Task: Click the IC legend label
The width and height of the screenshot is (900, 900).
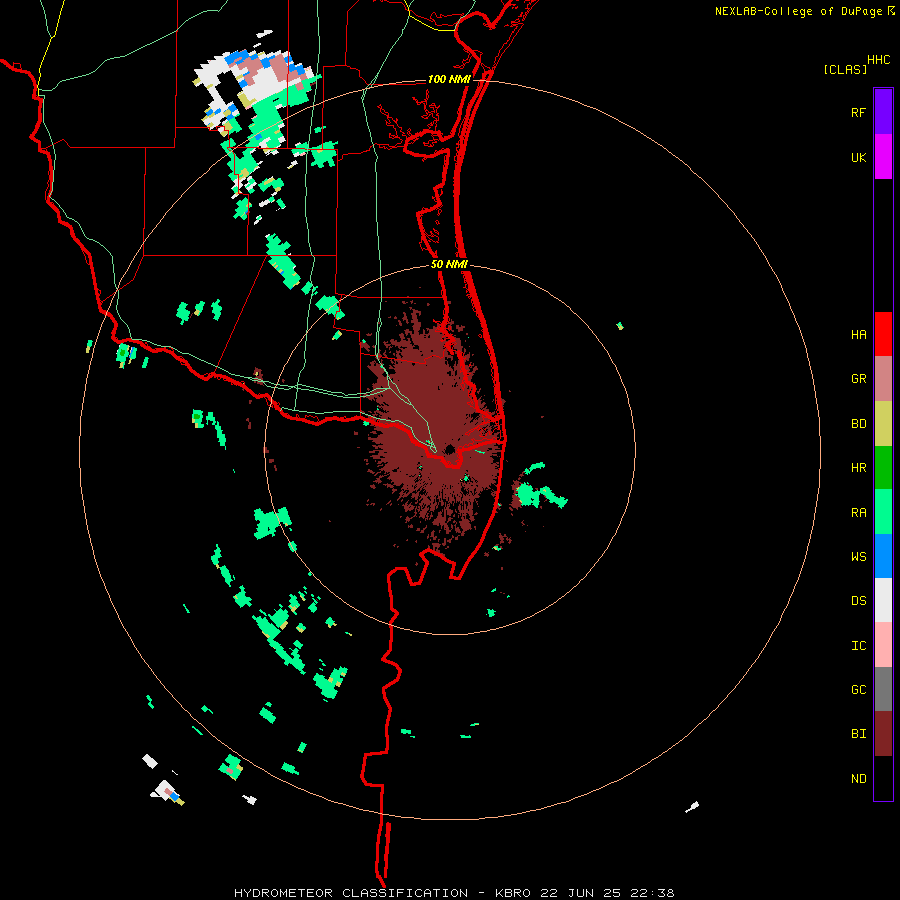Action: [x=858, y=646]
